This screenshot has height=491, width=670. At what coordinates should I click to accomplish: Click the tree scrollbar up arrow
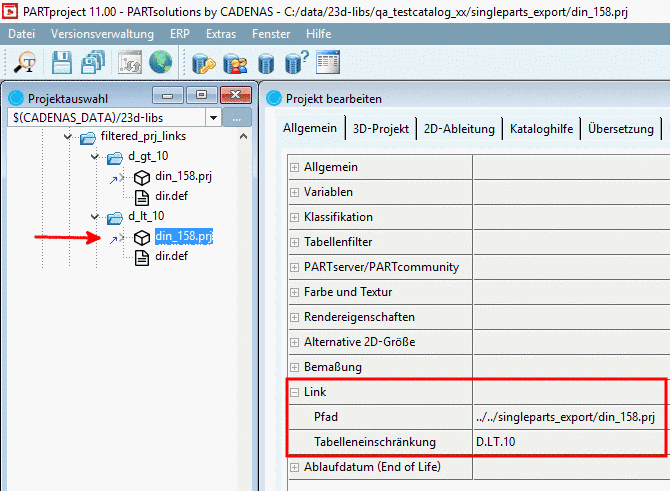click(x=244, y=136)
